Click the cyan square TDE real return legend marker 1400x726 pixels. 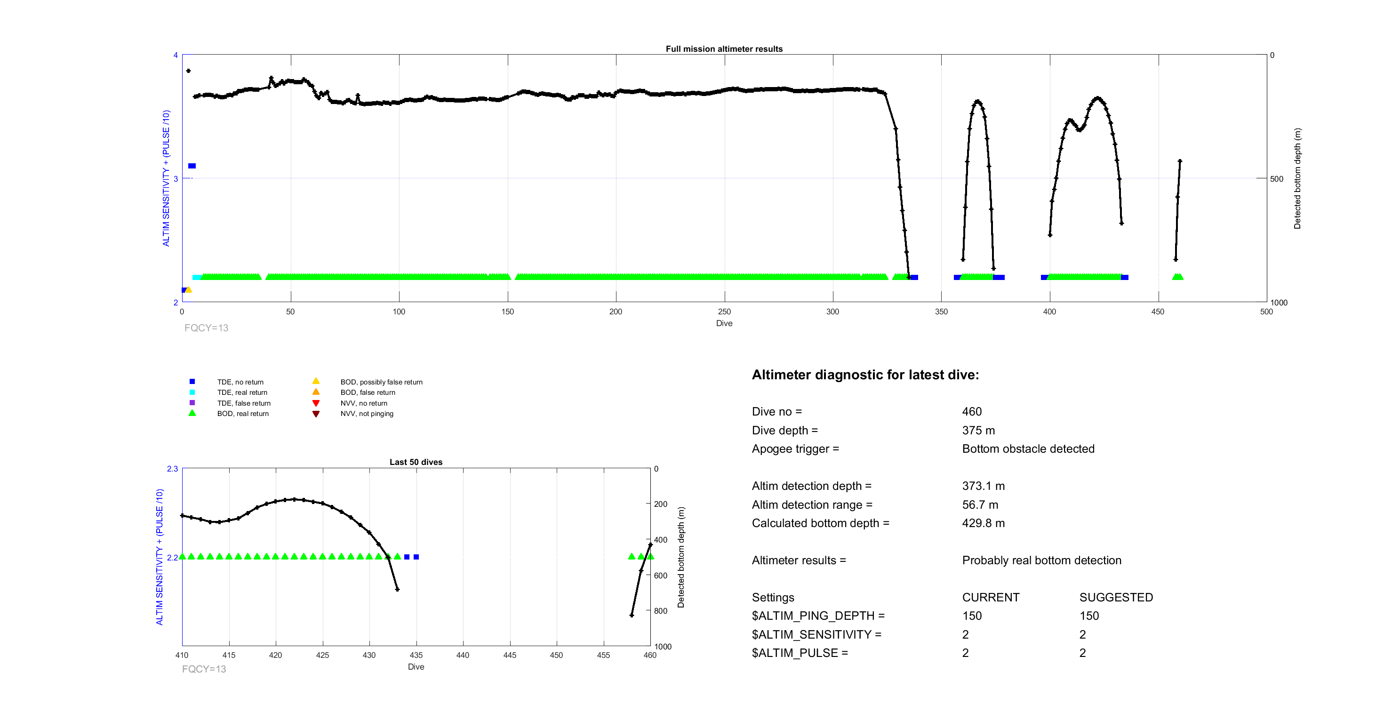coord(193,392)
